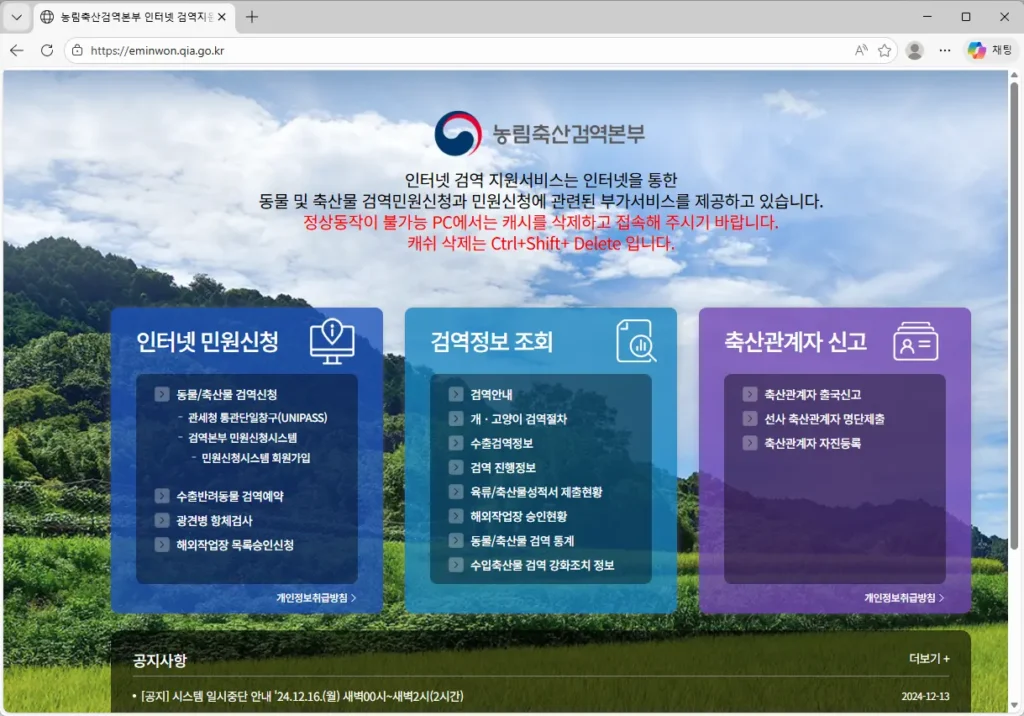Open the browser profile icon
The height and width of the screenshot is (716, 1024).
coord(914,50)
